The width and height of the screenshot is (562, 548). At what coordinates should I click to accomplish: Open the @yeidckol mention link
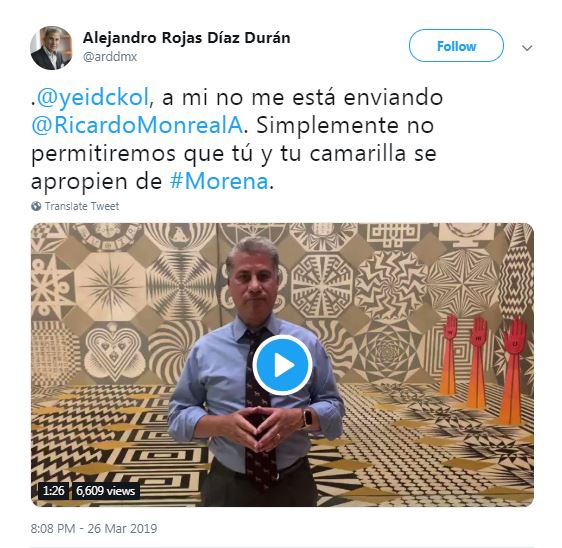(93, 97)
